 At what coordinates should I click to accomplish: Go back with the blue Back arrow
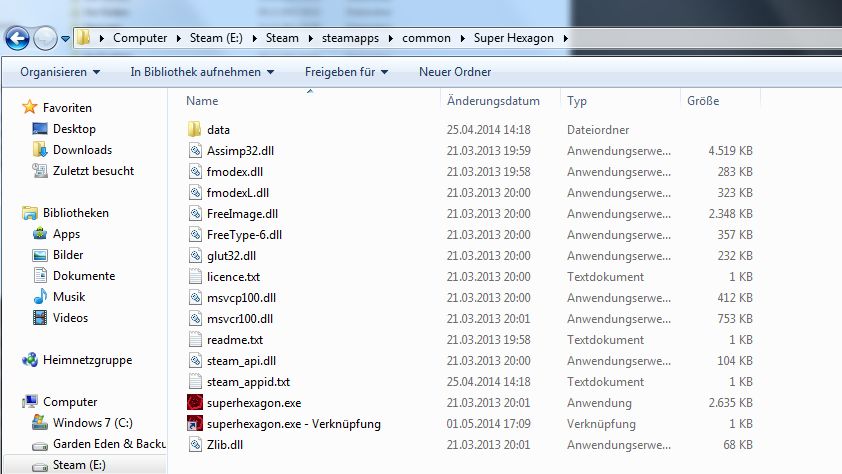[17, 39]
